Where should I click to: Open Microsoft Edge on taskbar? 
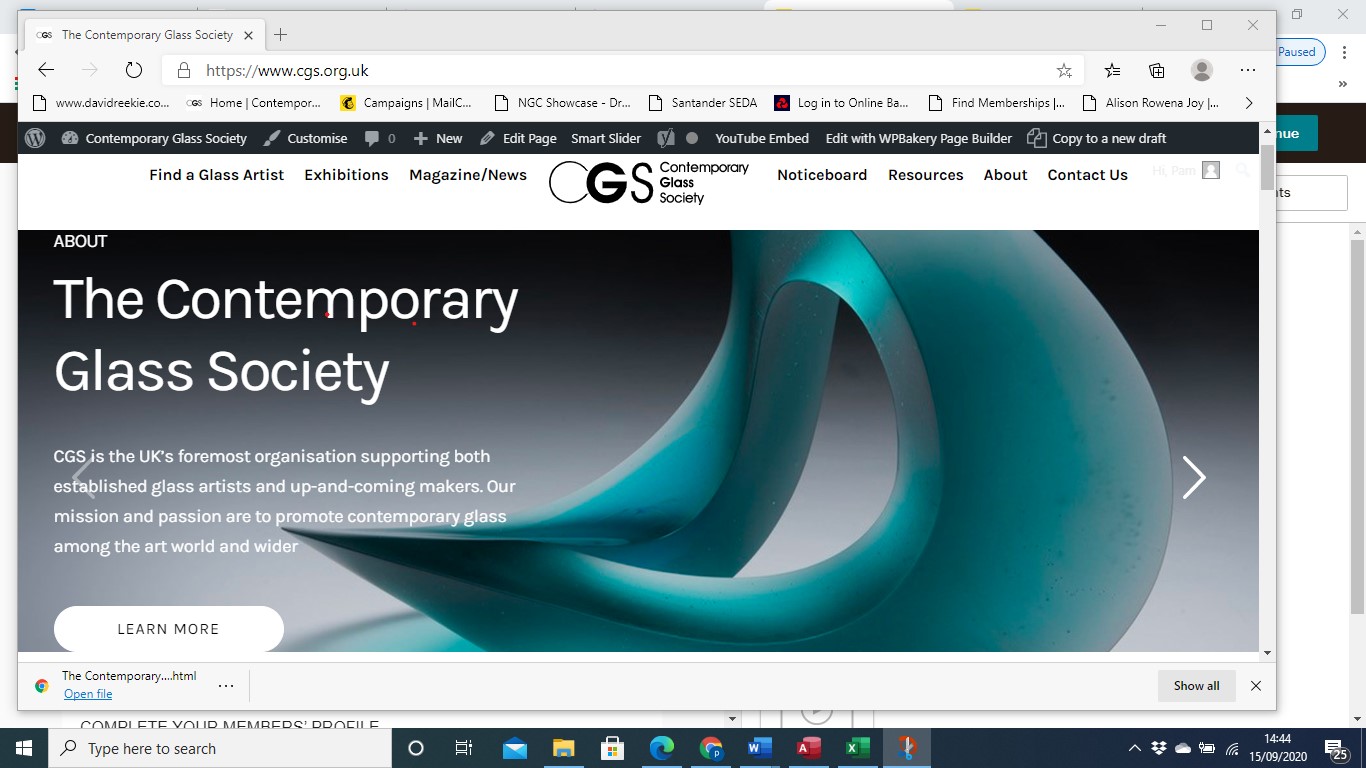tap(661, 748)
